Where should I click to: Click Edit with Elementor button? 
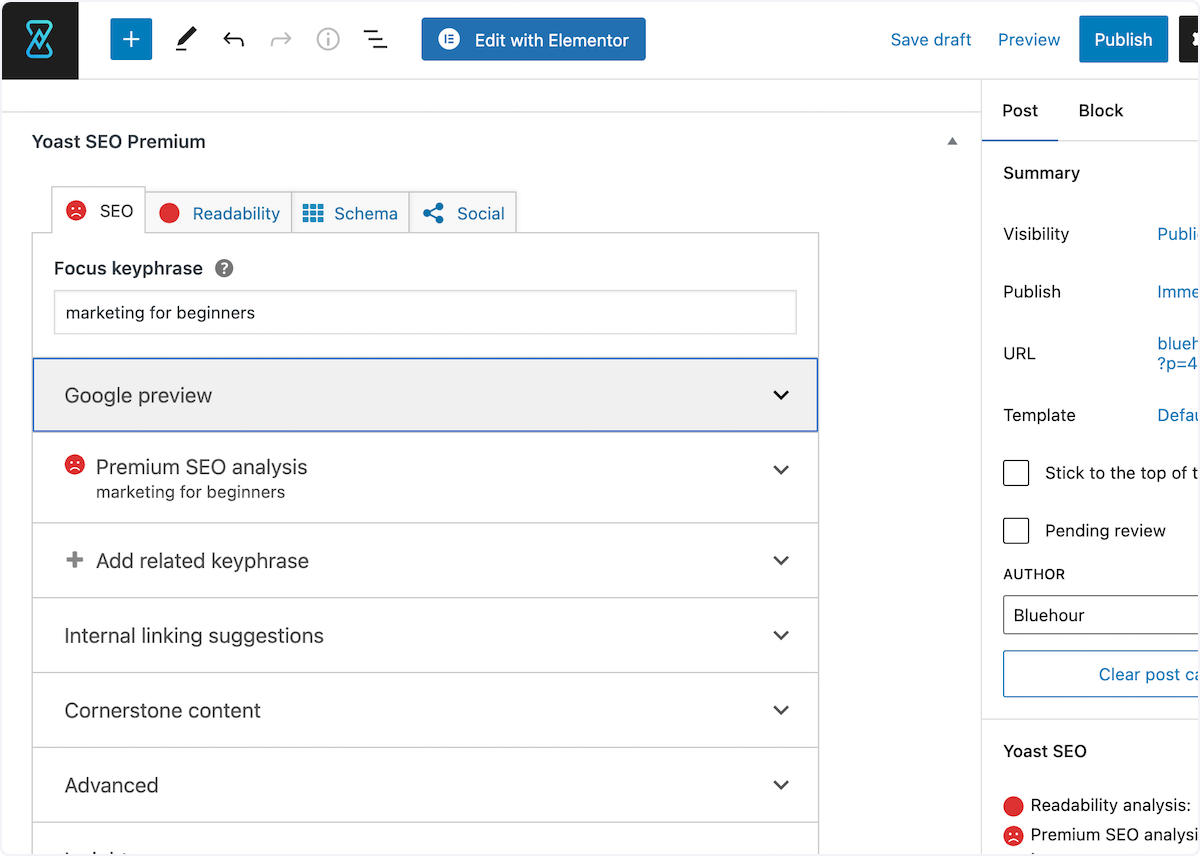tap(533, 40)
